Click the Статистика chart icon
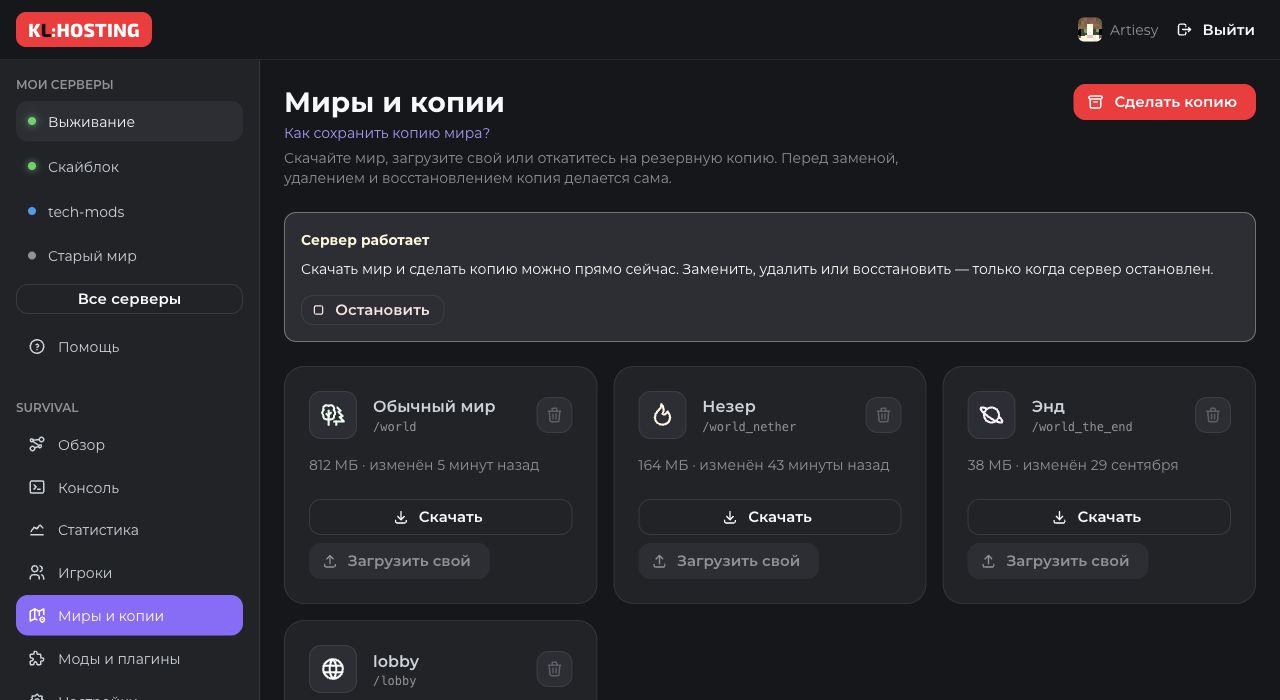 click(x=37, y=530)
